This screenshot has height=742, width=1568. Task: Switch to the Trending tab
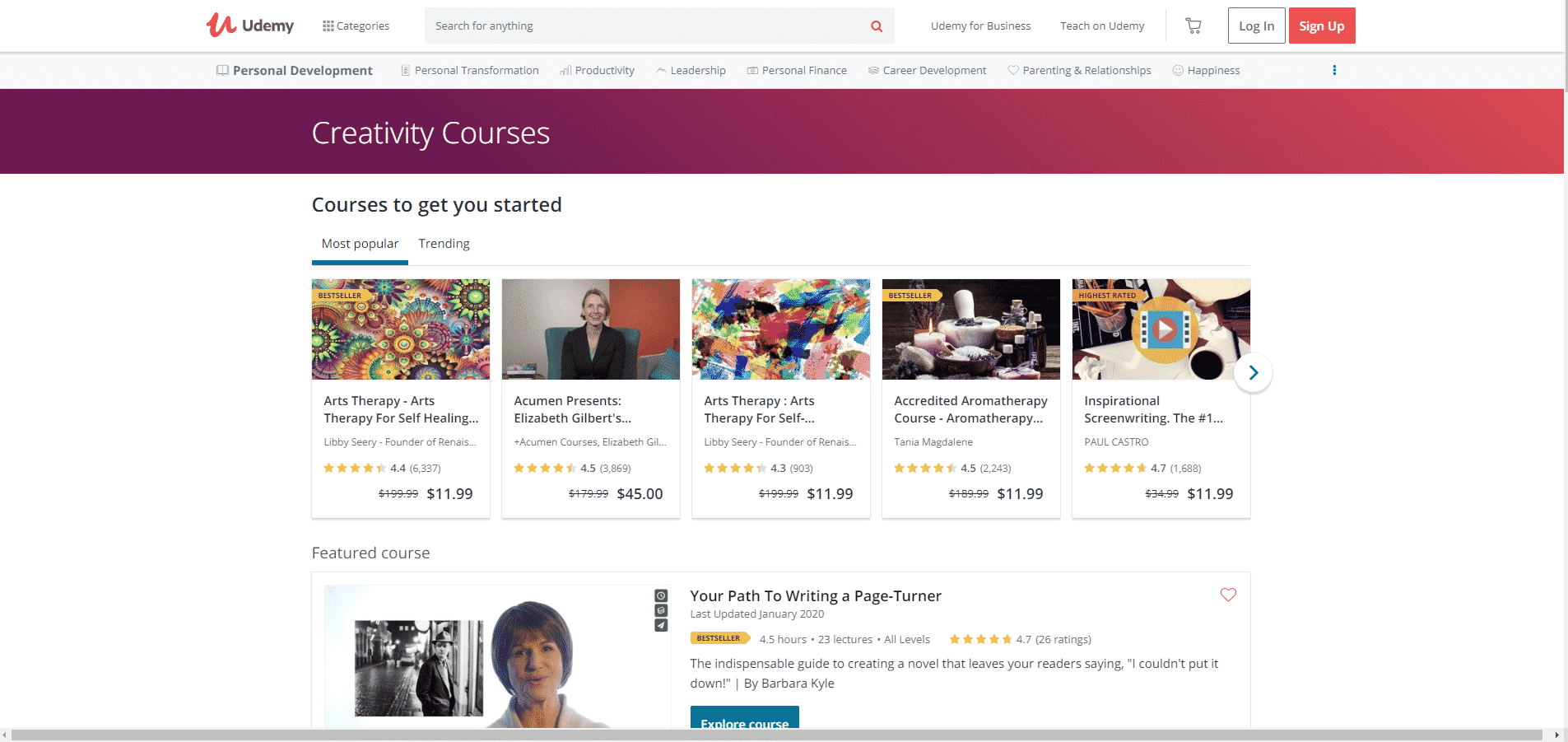444,244
